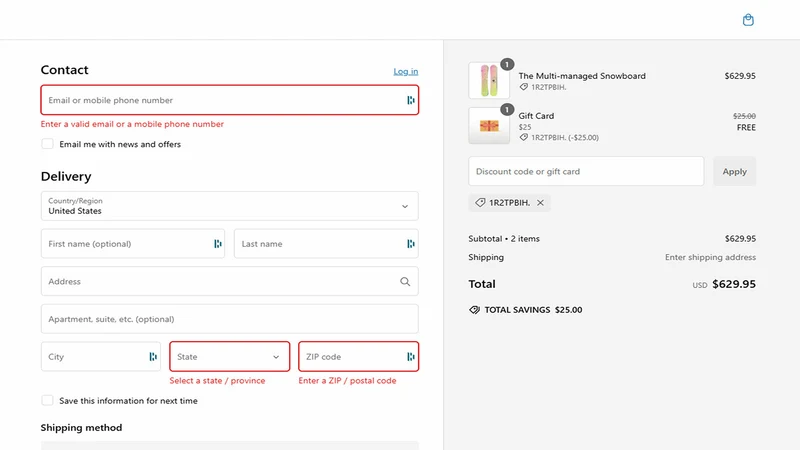Click the 'Shipping method' heading

point(82,428)
